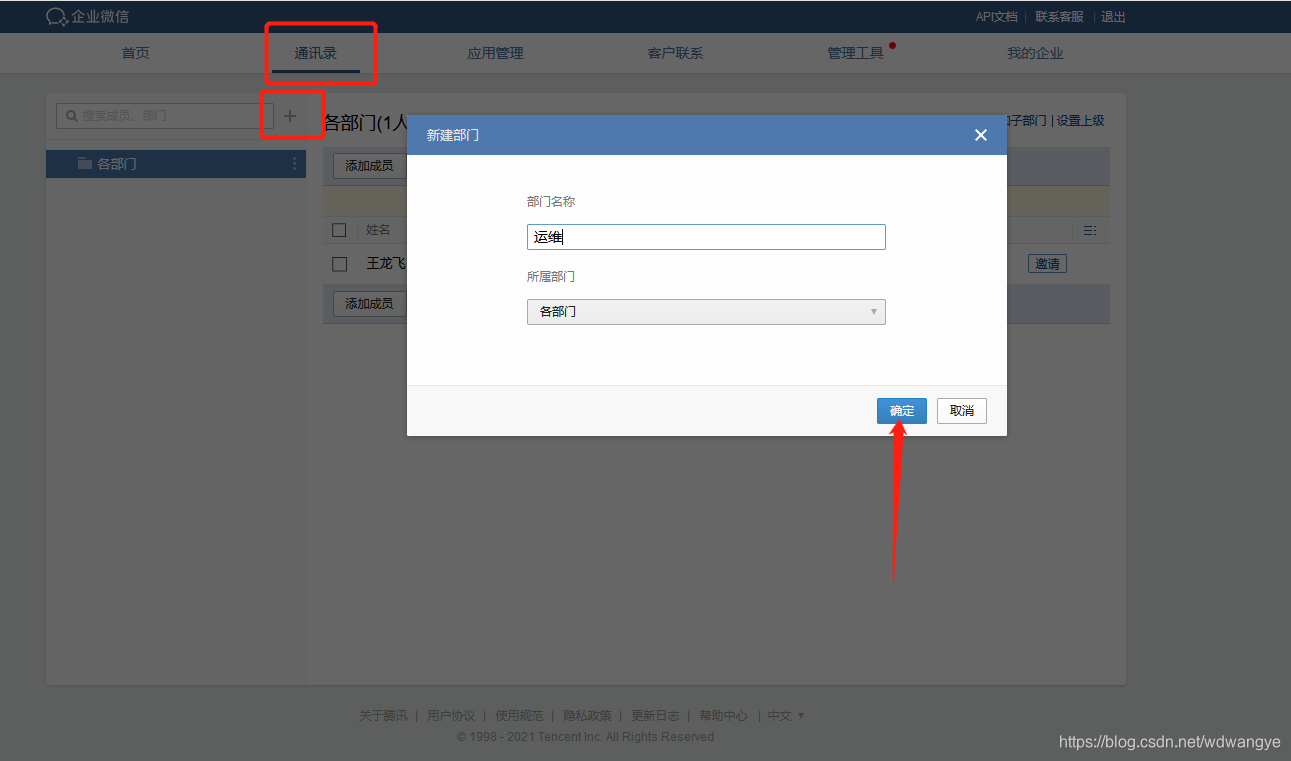The image size is (1291, 761).
Task: Open the column settings list icon
Action: click(x=1090, y=230)
